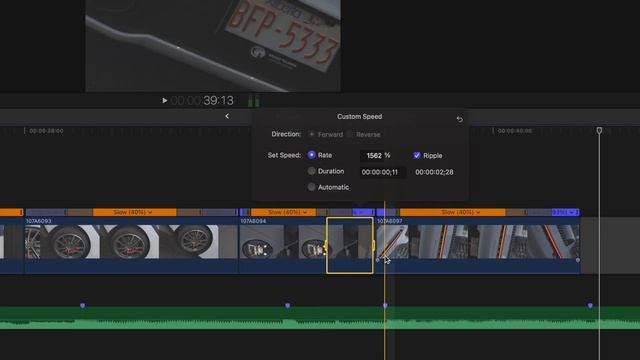Click the play button beside the timecode
Screen dimensions: 640x360
[164, 100]
